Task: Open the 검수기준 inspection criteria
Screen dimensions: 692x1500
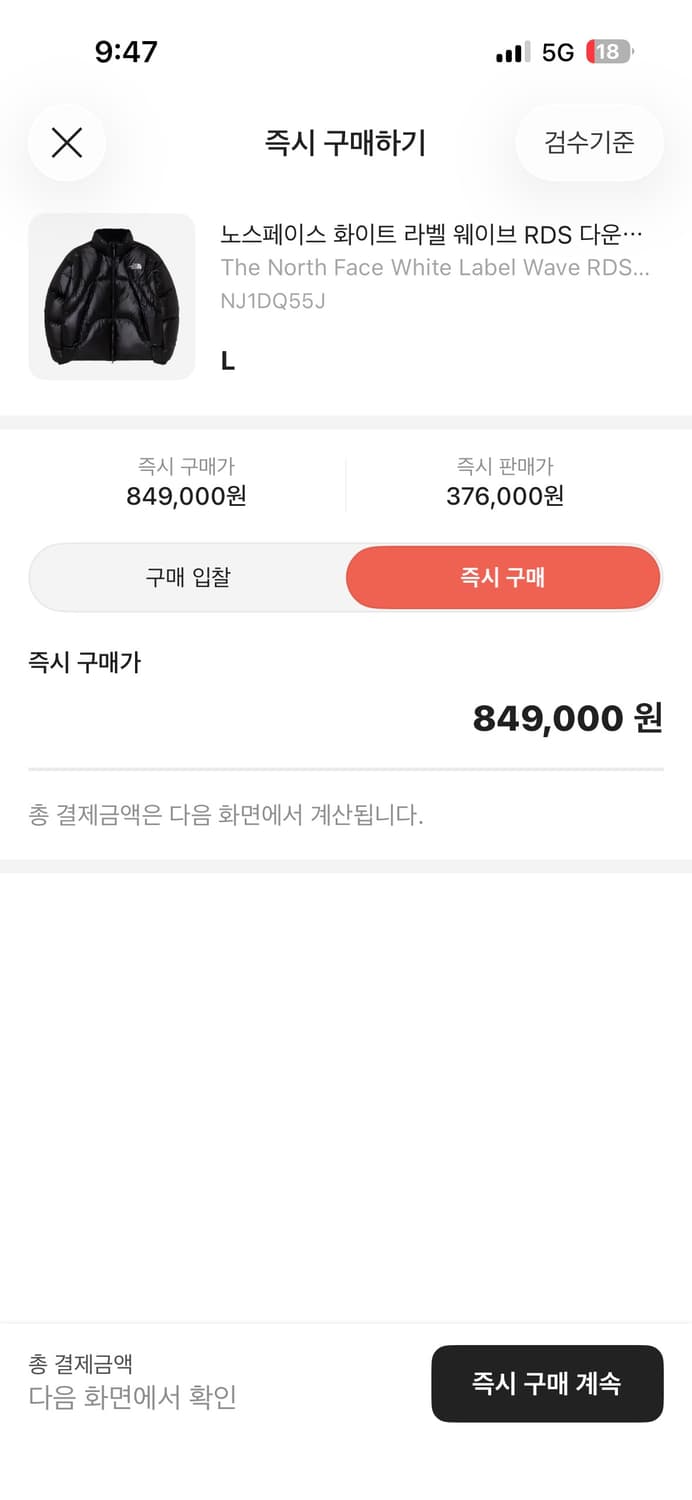Action: [588, 142]
